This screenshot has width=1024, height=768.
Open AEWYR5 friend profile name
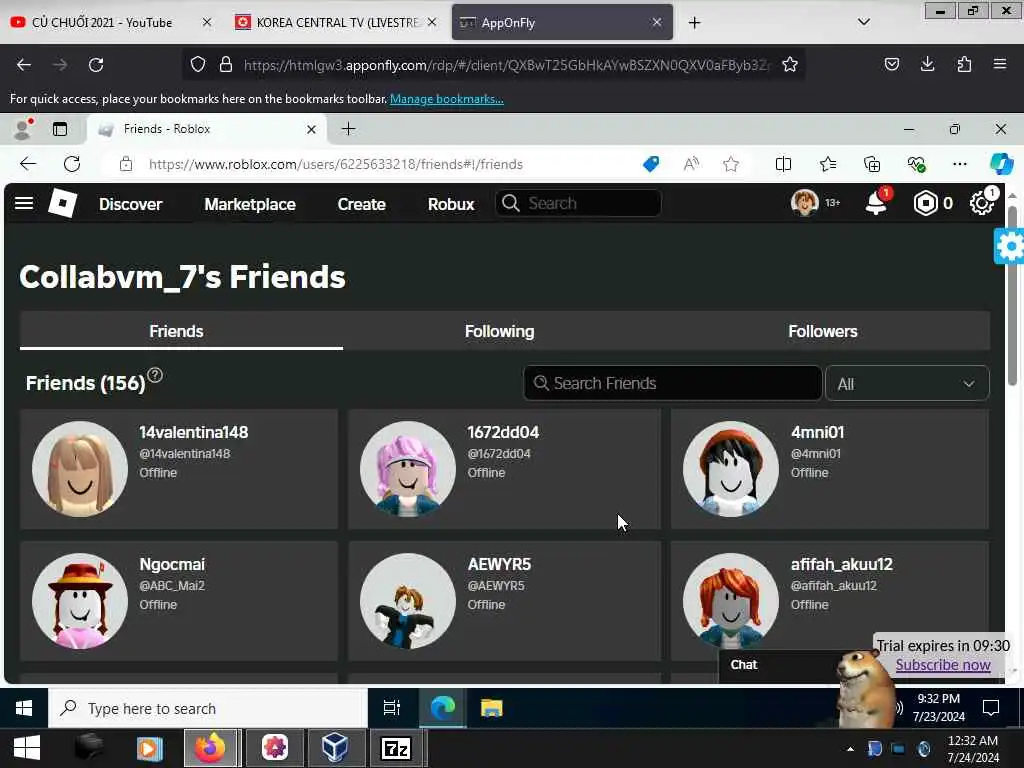click(x=500, y=564)
